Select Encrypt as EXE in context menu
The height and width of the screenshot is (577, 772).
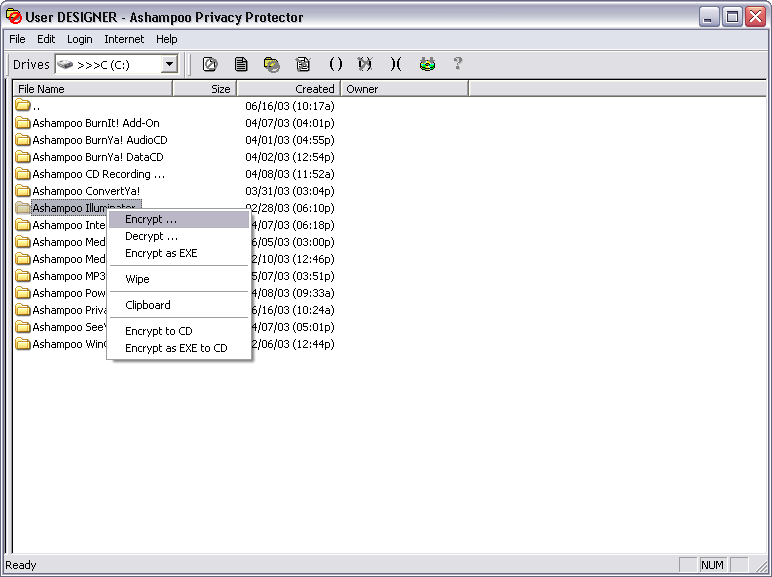pos(179,253)
